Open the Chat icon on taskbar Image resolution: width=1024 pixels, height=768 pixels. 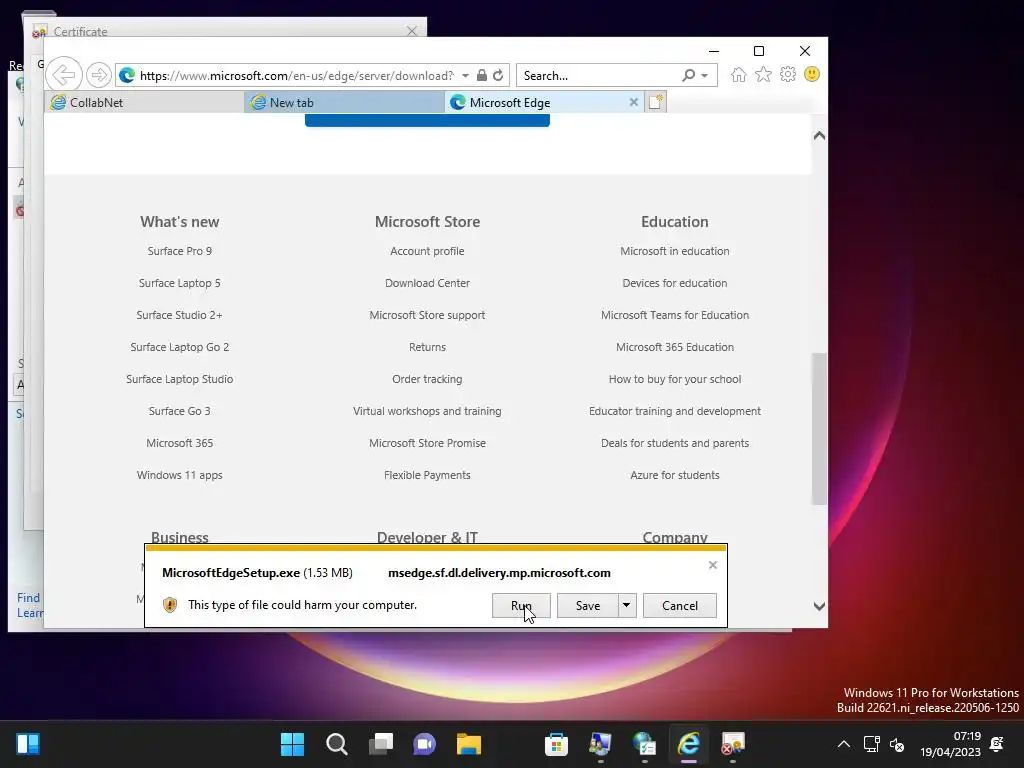pos(424,744)
